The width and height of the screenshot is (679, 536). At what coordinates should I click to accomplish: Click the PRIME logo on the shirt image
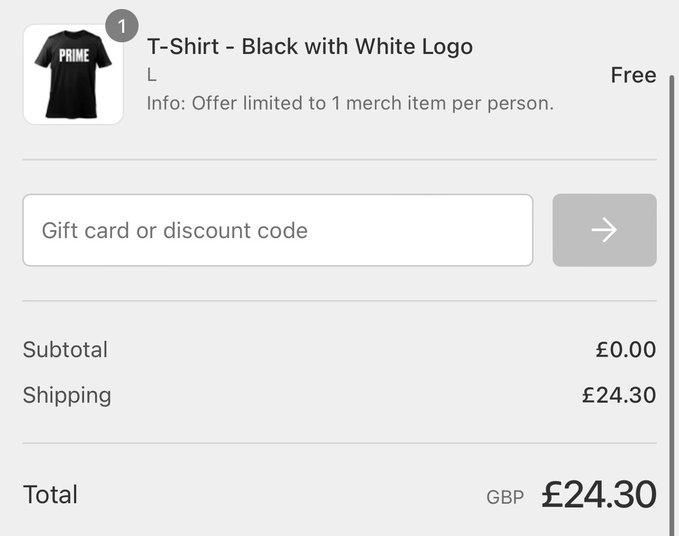point(73,56)
